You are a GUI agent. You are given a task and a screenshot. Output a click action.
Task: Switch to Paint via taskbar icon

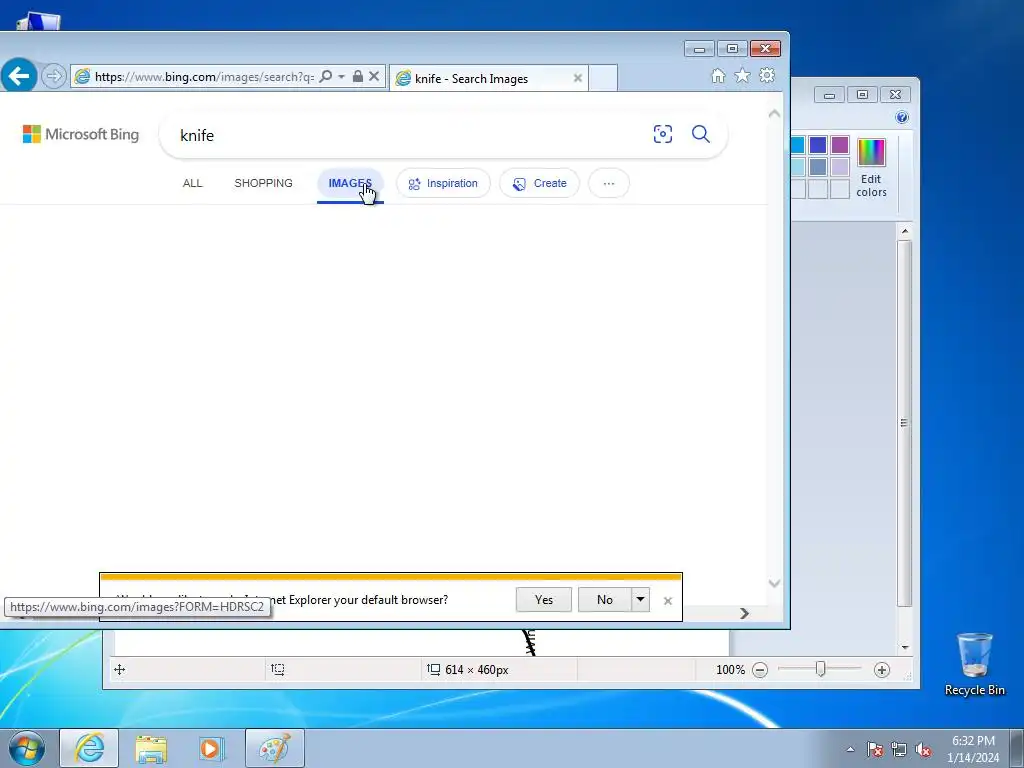pyautogui.click(x=274, y=748)
